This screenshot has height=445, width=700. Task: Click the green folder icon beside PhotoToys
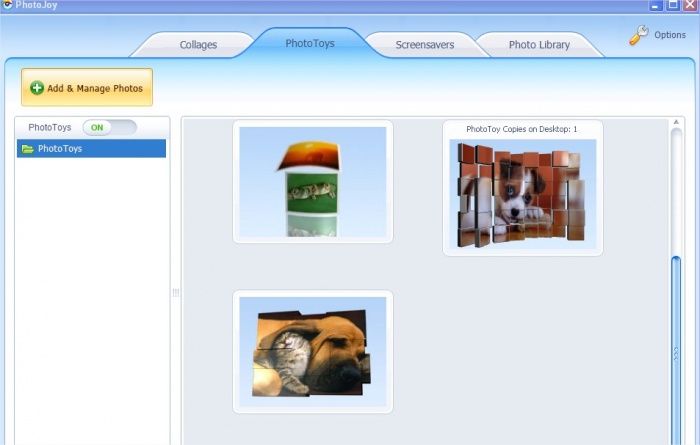28,149
